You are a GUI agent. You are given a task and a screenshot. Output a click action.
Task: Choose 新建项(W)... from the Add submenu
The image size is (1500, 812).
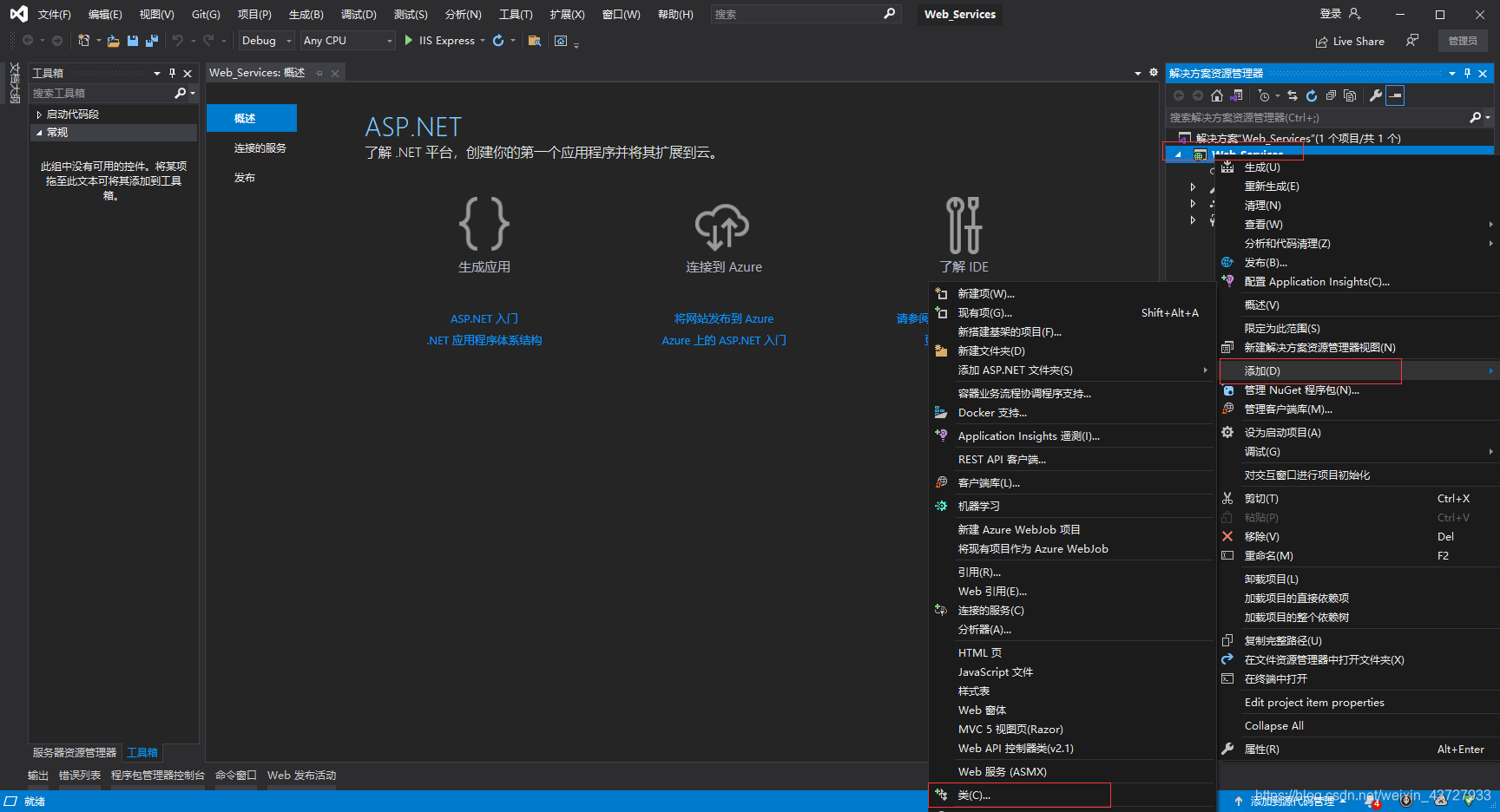(x=1071, y=293)
